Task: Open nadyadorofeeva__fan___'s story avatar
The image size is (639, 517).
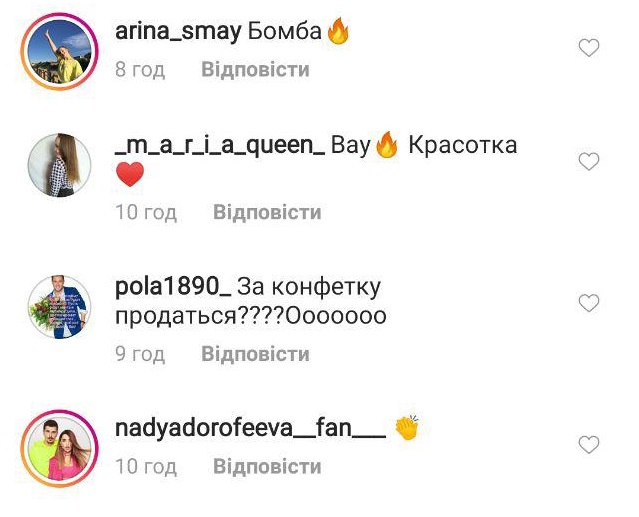Action: click(59, 448)
